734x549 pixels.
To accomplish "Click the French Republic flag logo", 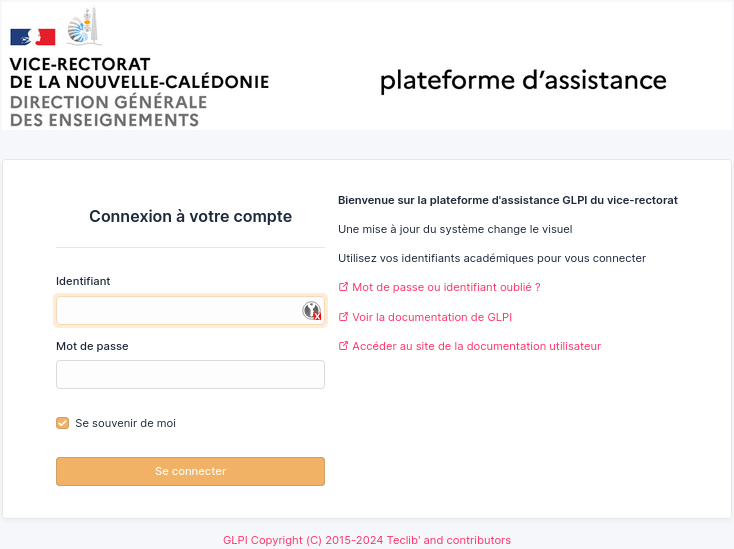I will pyautogui.click(x=33, y=37).
